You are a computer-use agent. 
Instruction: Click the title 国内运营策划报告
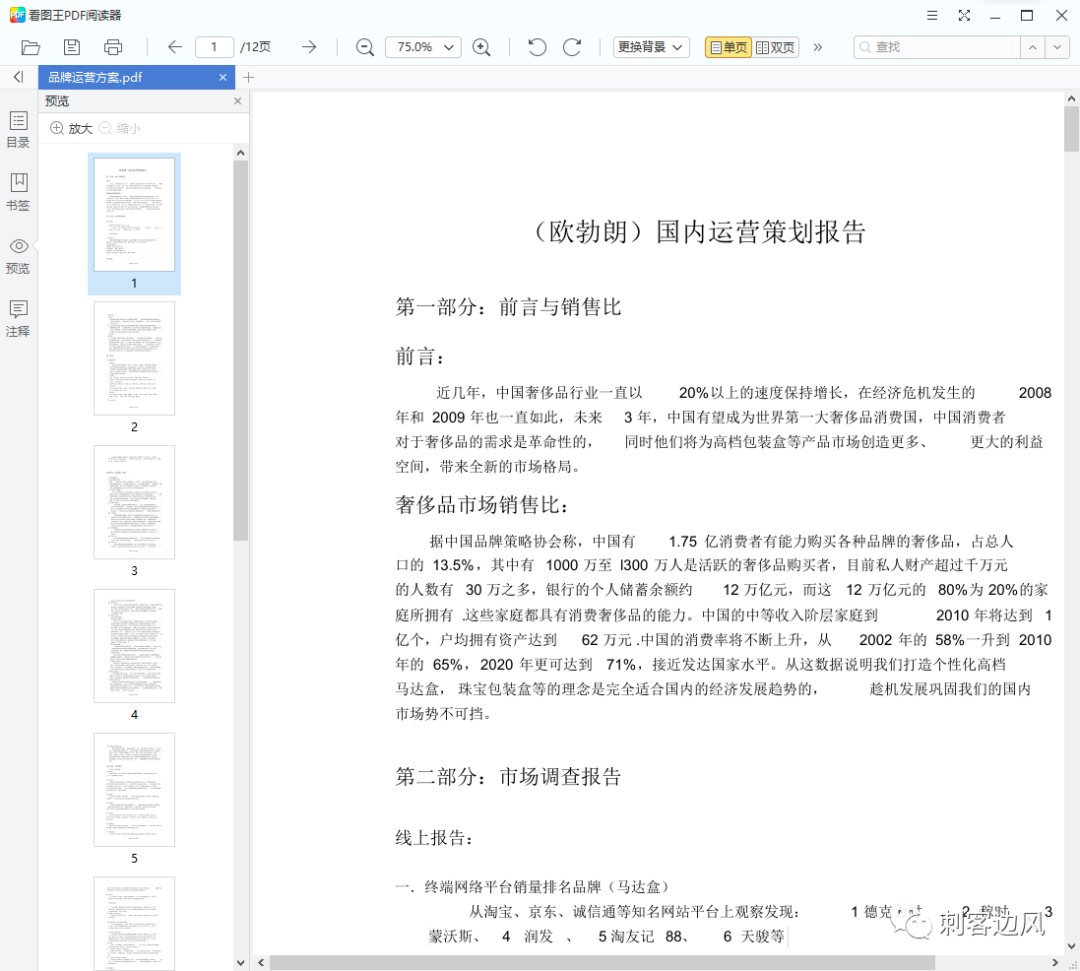(760, 232)
